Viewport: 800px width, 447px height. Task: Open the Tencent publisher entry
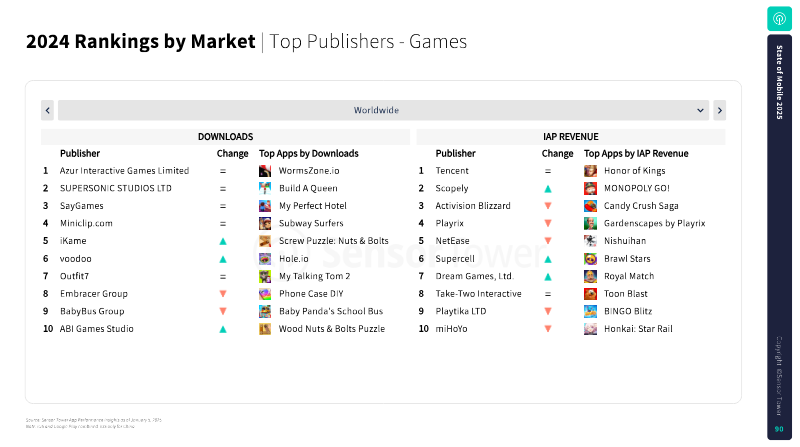(452, 171)
